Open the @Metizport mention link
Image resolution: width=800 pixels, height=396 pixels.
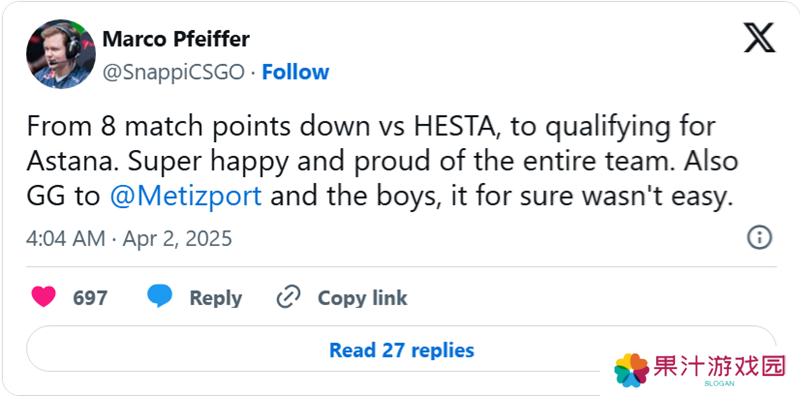(186, 196)
